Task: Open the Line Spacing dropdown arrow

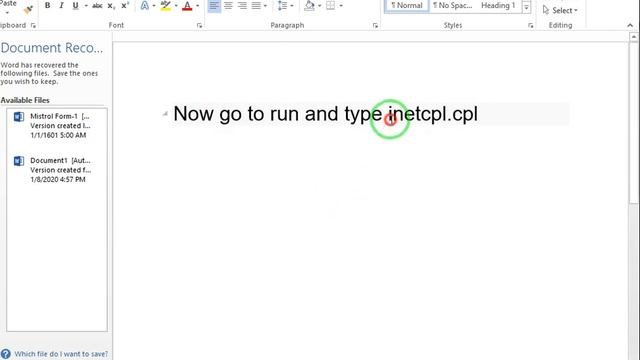Action: 292,6
